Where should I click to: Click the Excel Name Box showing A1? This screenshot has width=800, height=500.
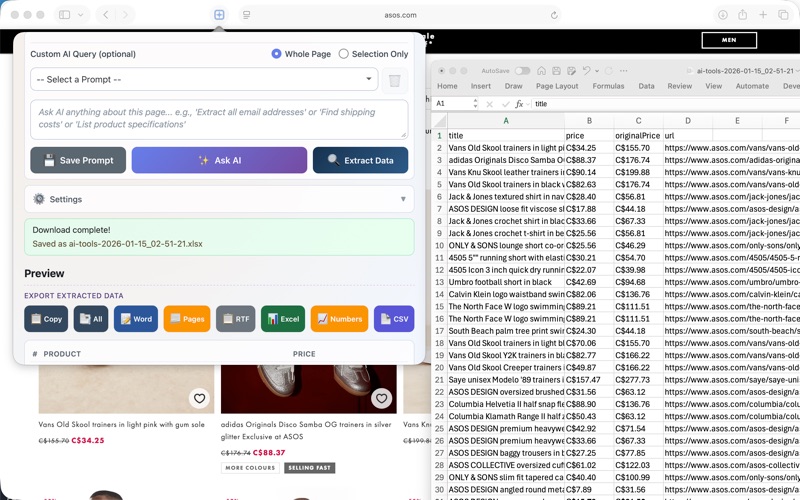pos(453,104)
